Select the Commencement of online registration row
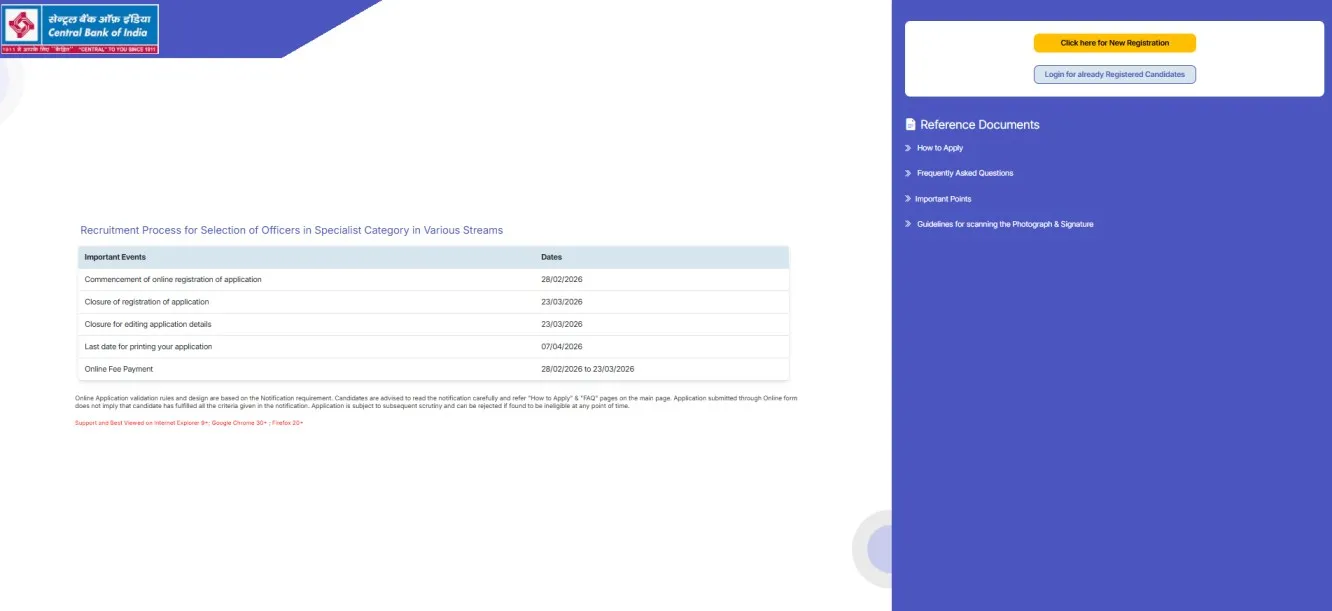 tap(173, 280)
